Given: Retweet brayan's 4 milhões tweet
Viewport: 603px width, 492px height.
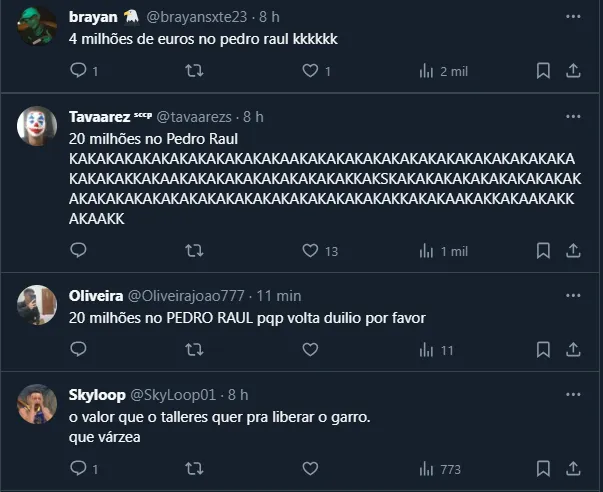Looking at the screenshot, I should click(195, 71).
